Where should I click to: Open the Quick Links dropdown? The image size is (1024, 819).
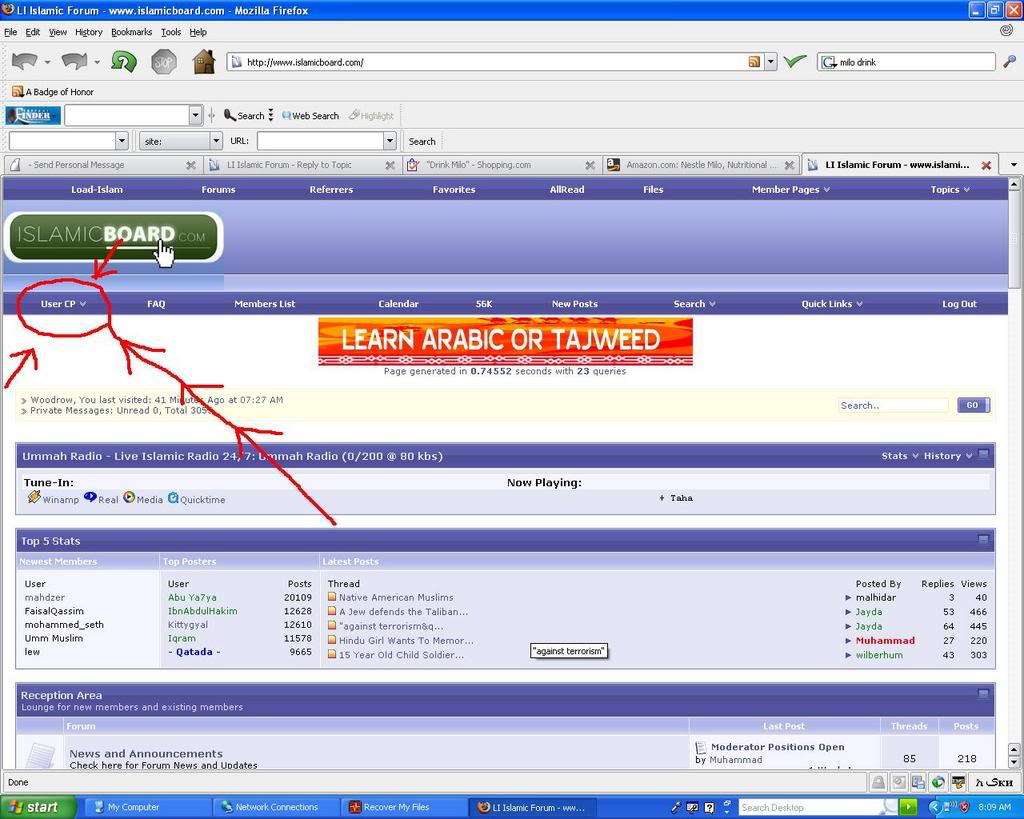click(832, 304)
